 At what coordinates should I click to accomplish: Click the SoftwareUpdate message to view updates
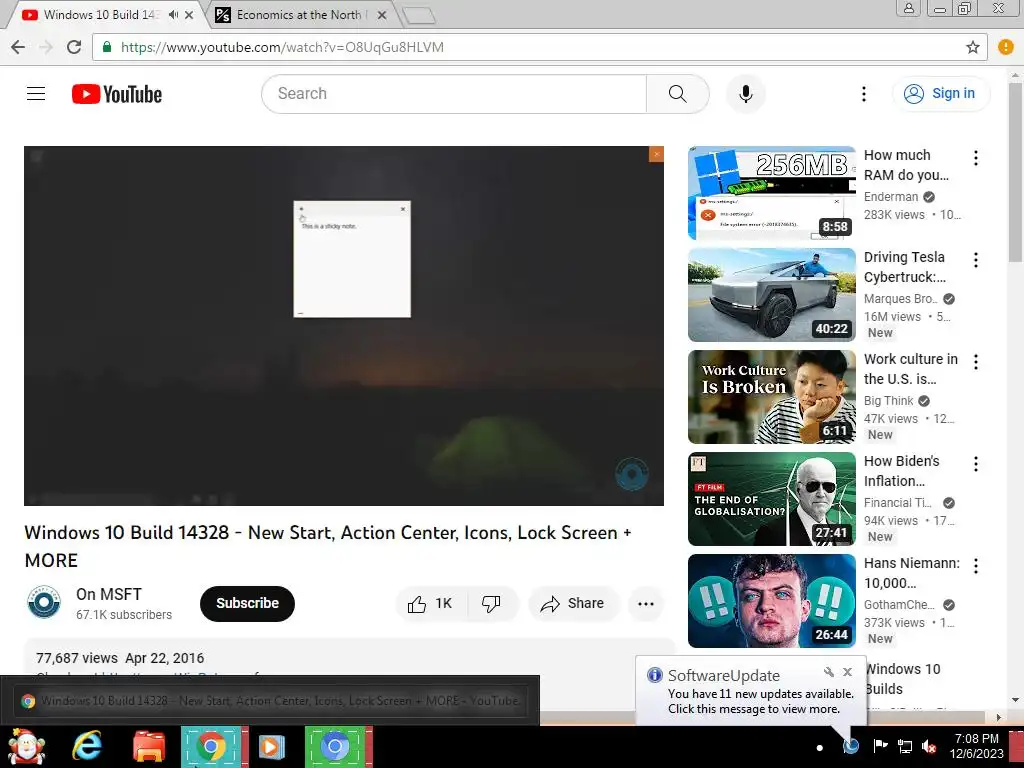tap(760, 701)
